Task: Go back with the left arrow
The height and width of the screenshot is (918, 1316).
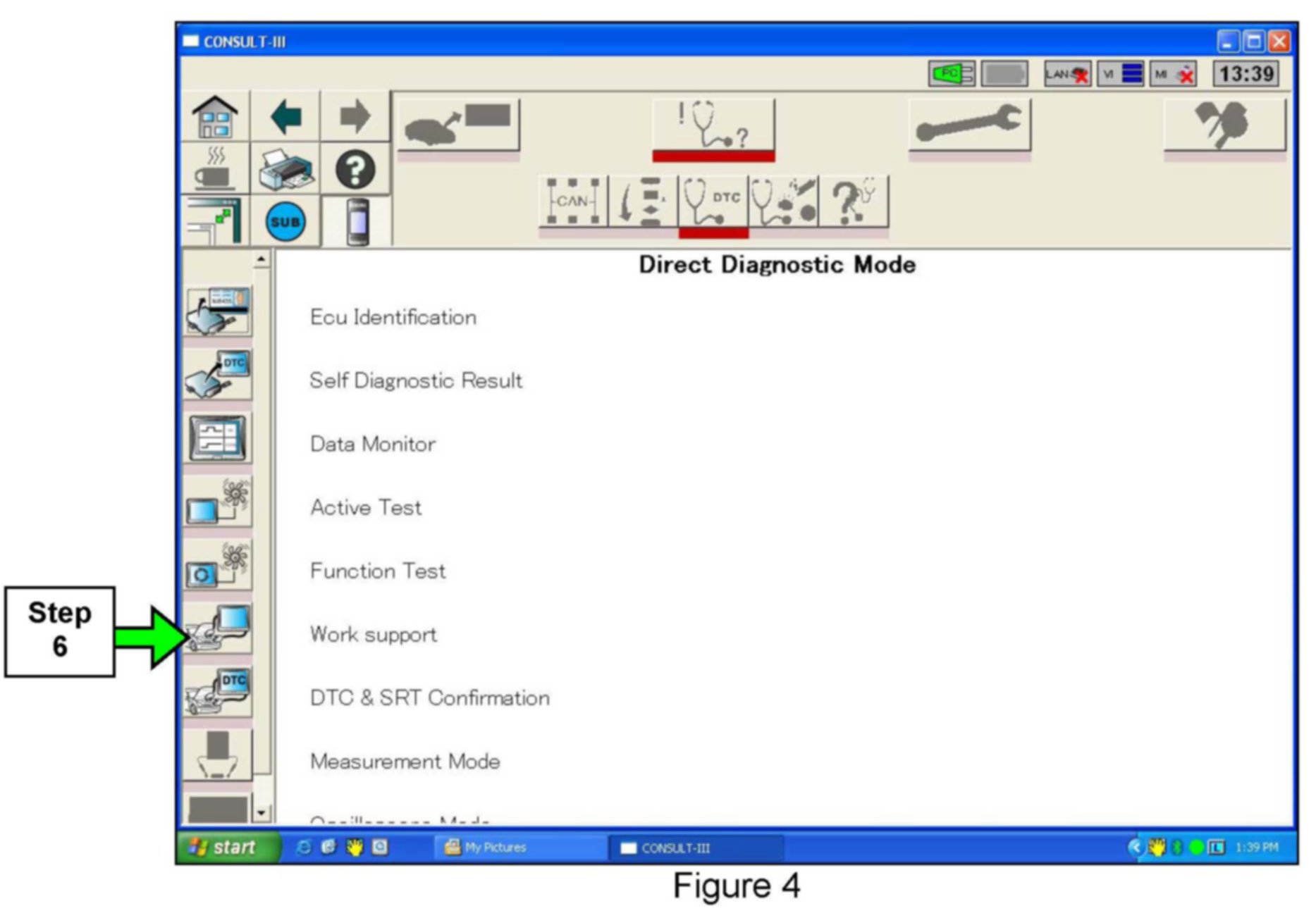Action: pyautogui.click(x=285, y=116)
